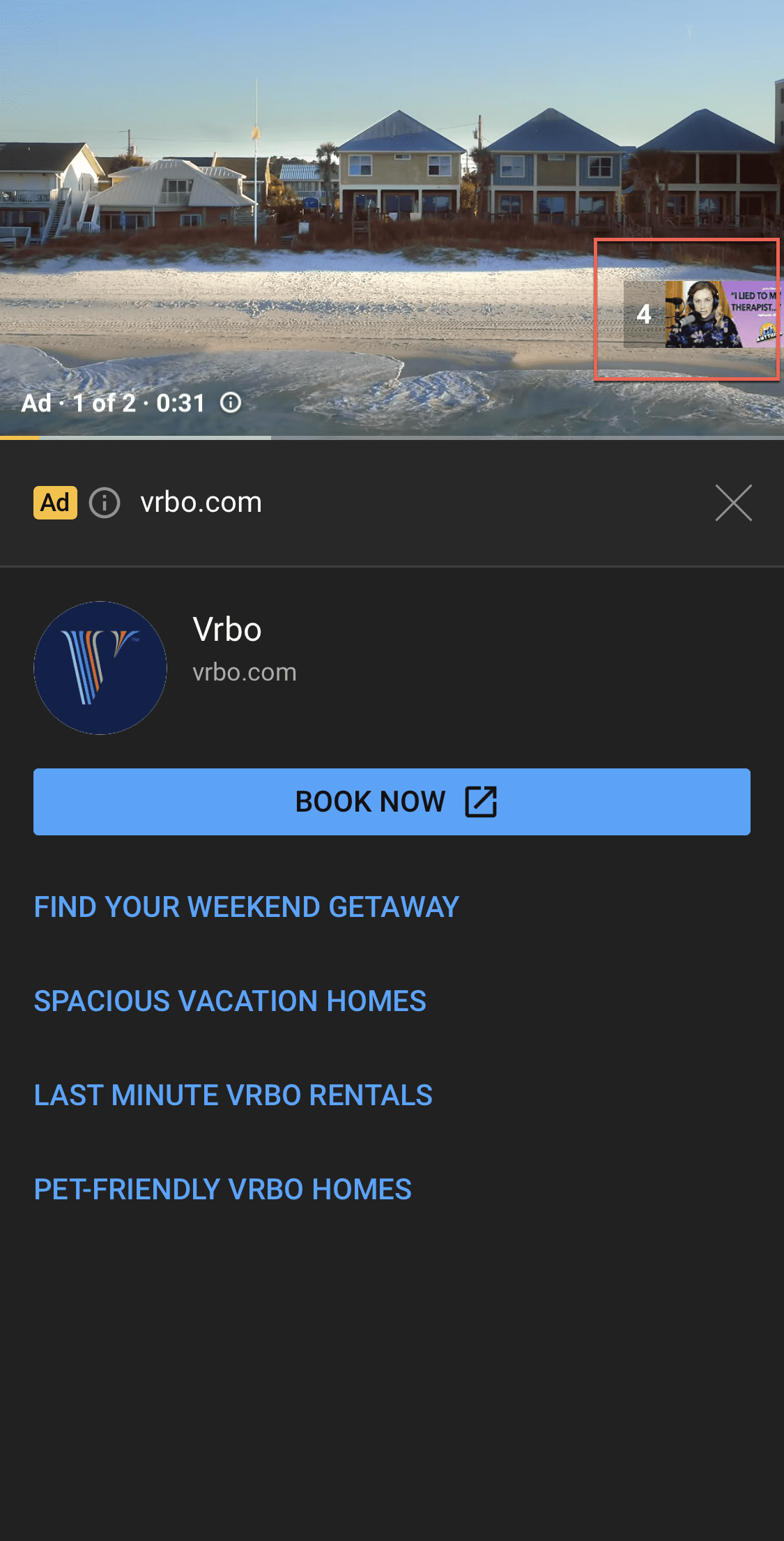
Task: Tap the yellow Ad badge
Action: pos(55,502)
